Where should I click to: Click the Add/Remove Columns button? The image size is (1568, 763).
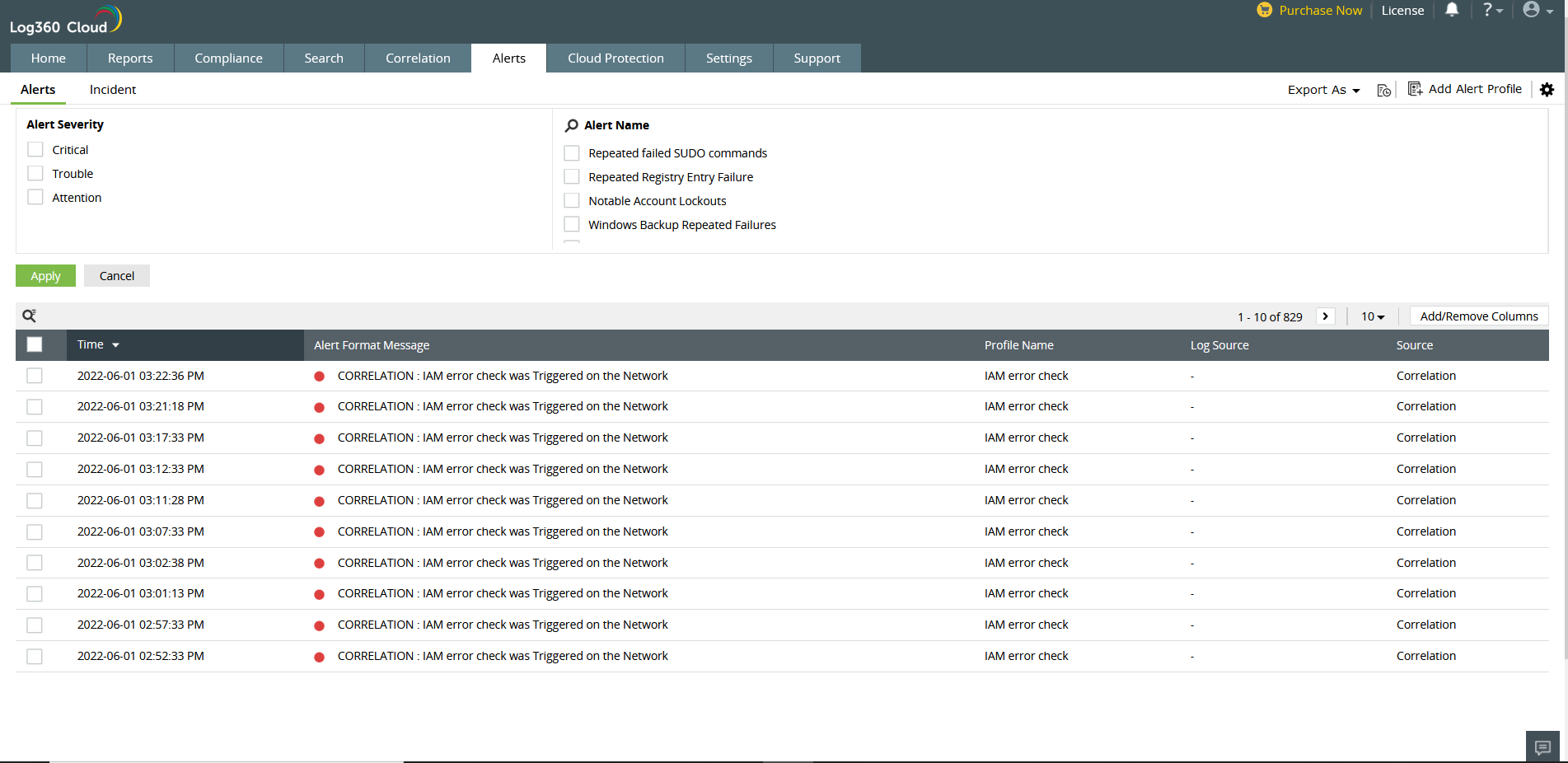point(1478,316)
